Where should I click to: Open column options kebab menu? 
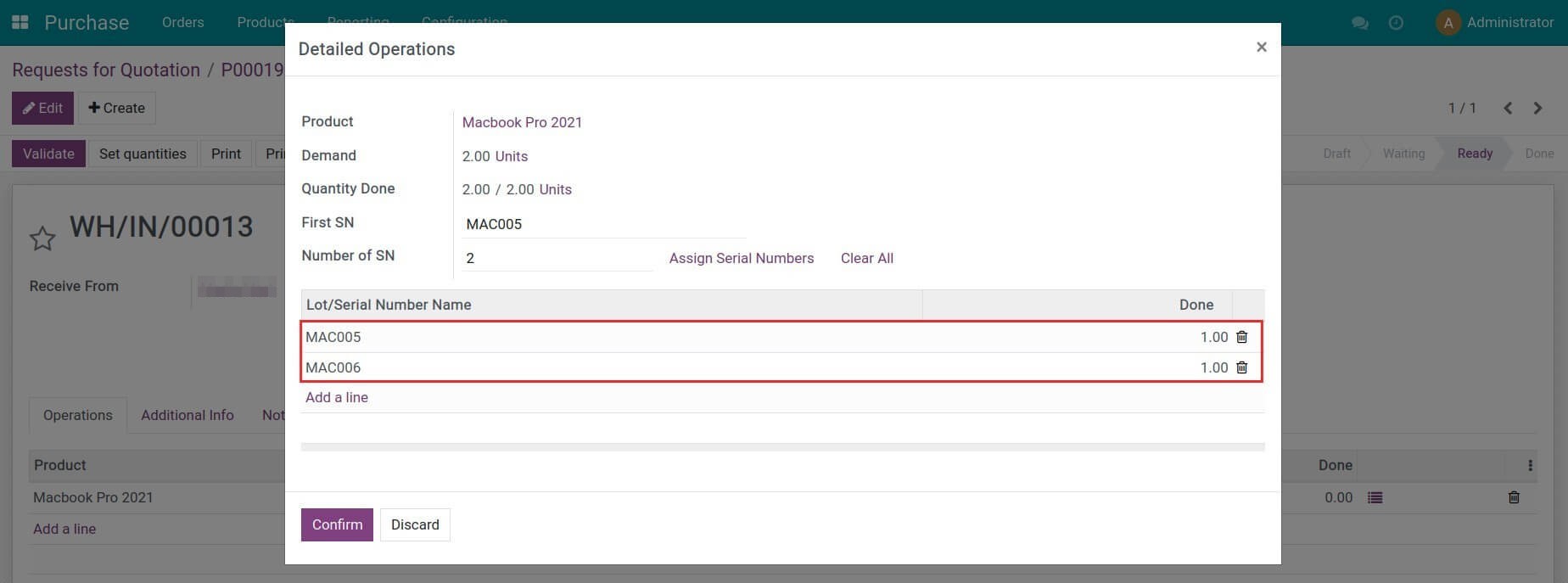[1530, 465]
